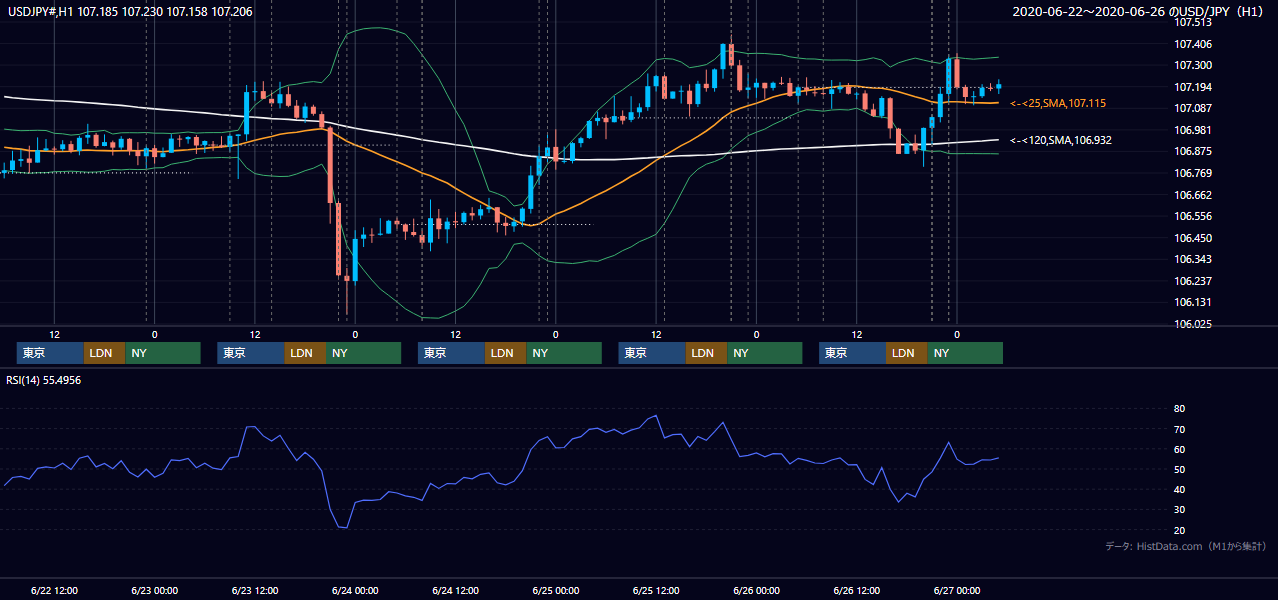This screenshot has height=600, width=1278.
Task: Click price axis label 106.025
Action: point(1194,324)
